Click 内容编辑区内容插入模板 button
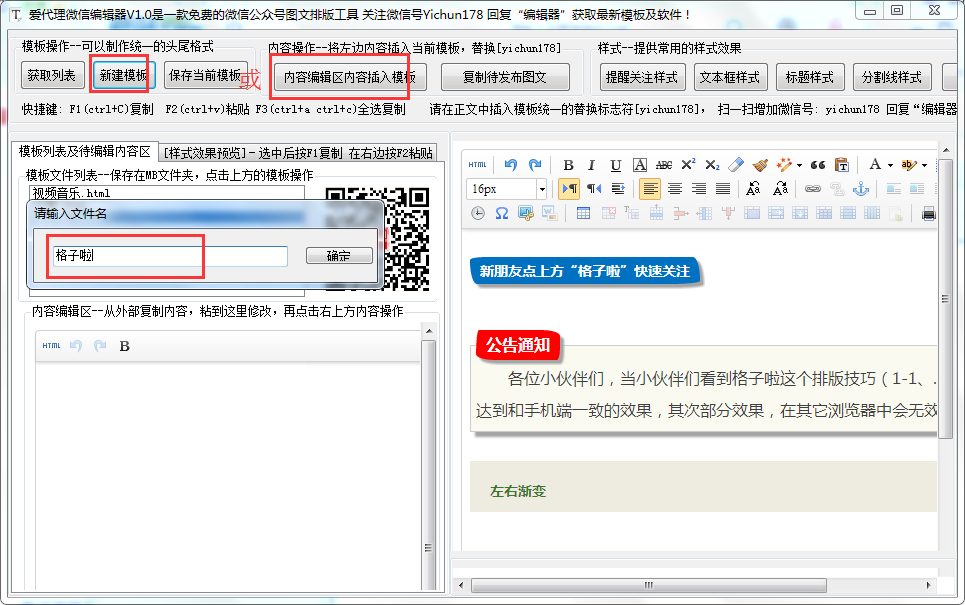 point(350,77)
